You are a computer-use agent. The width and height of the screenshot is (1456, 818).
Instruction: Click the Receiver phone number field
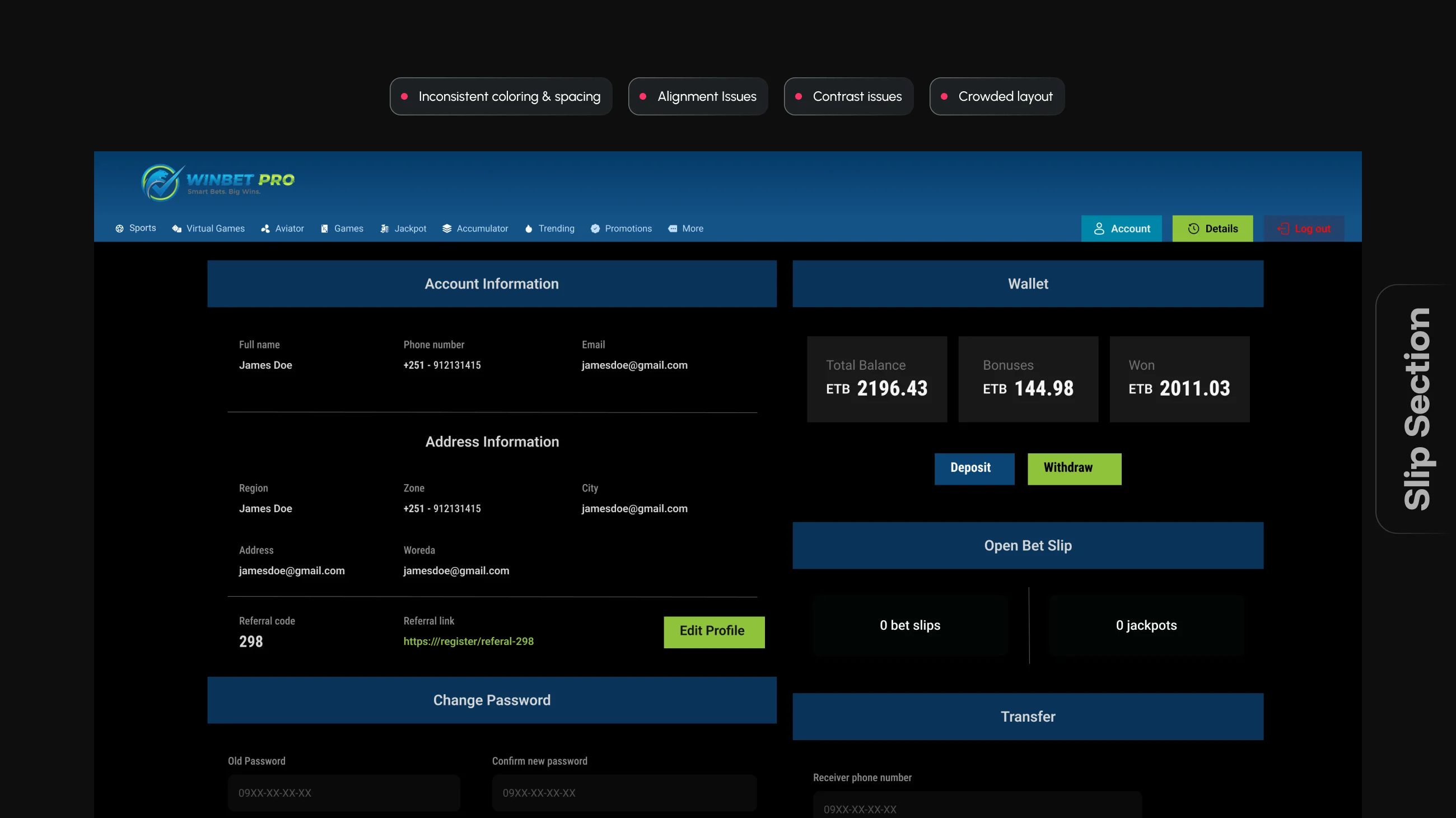click(977, 805)
